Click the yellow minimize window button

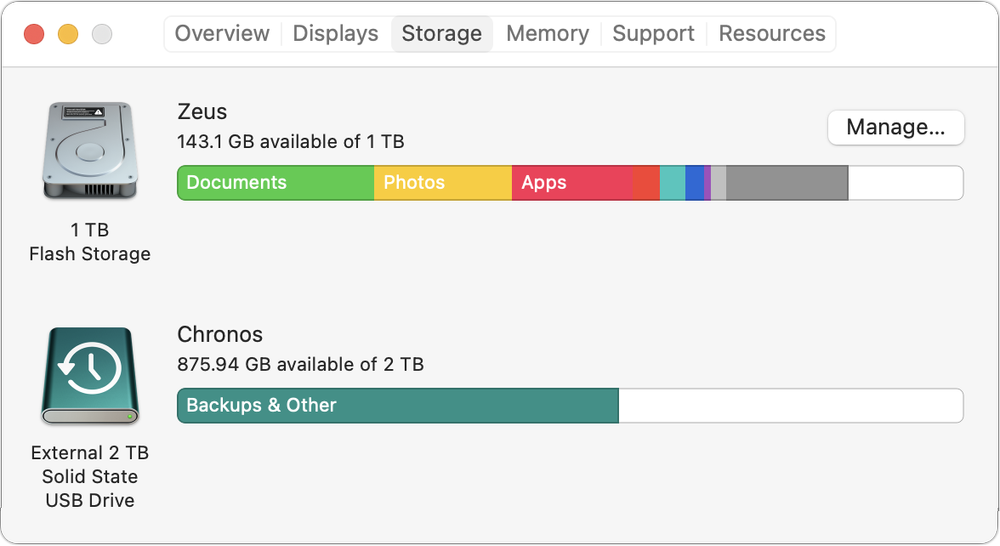[68, 34]
